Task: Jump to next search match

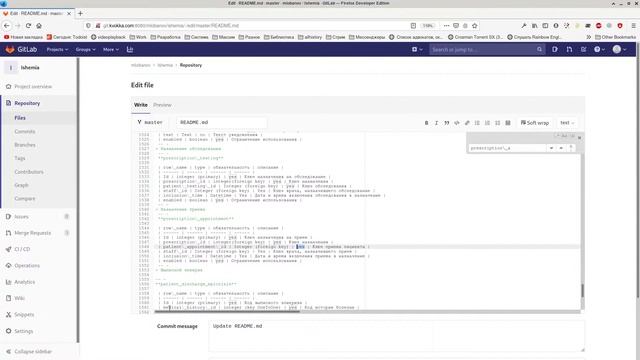Action: [561, 148]
